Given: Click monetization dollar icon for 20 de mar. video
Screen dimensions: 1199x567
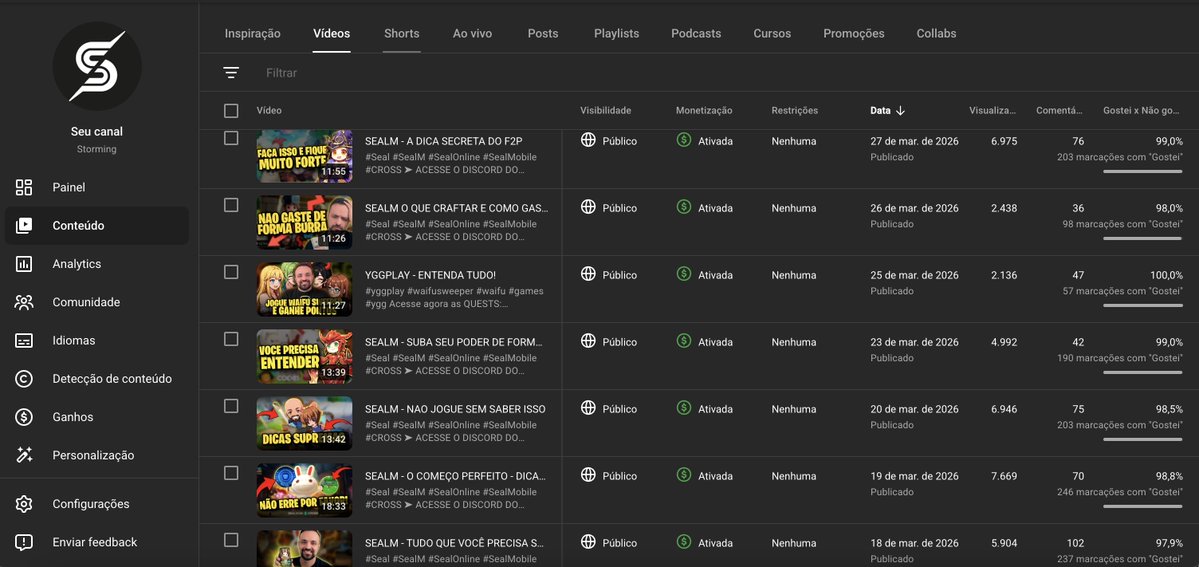Looking at the screenshot, I should pos(684,408).
